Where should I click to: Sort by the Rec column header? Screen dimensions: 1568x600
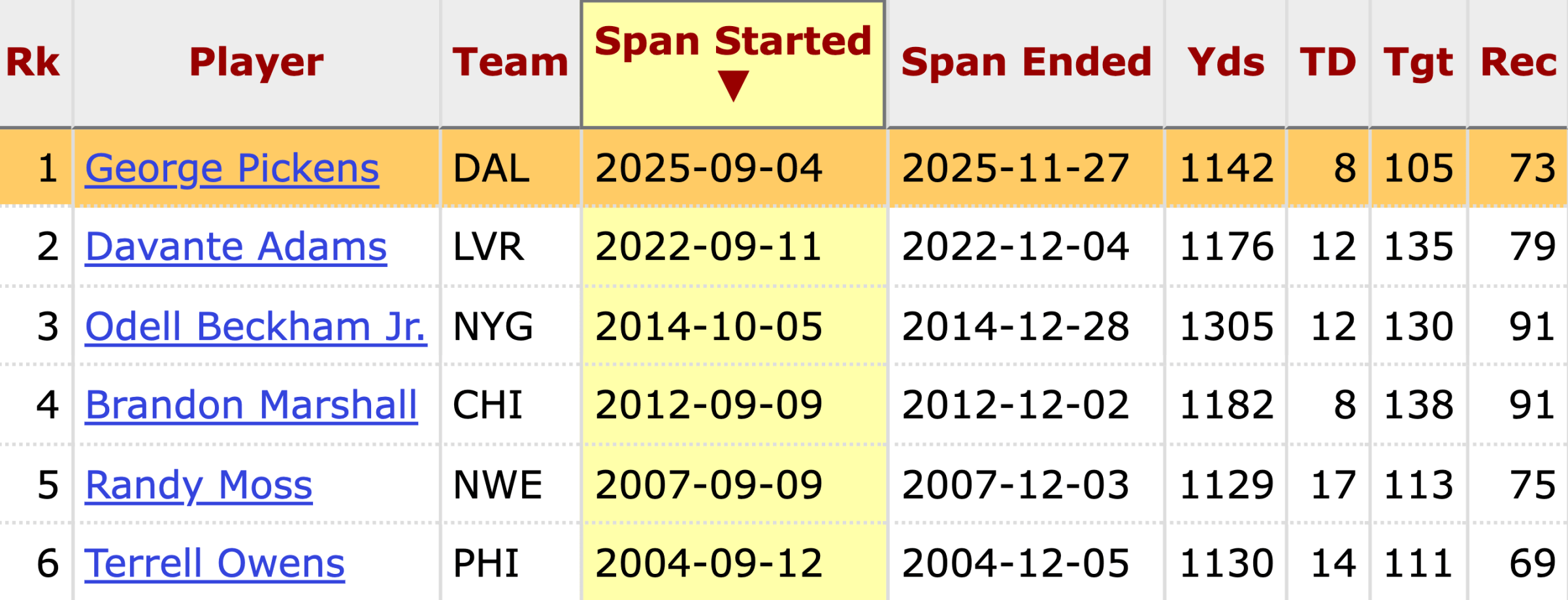[x=1518, y=63]
